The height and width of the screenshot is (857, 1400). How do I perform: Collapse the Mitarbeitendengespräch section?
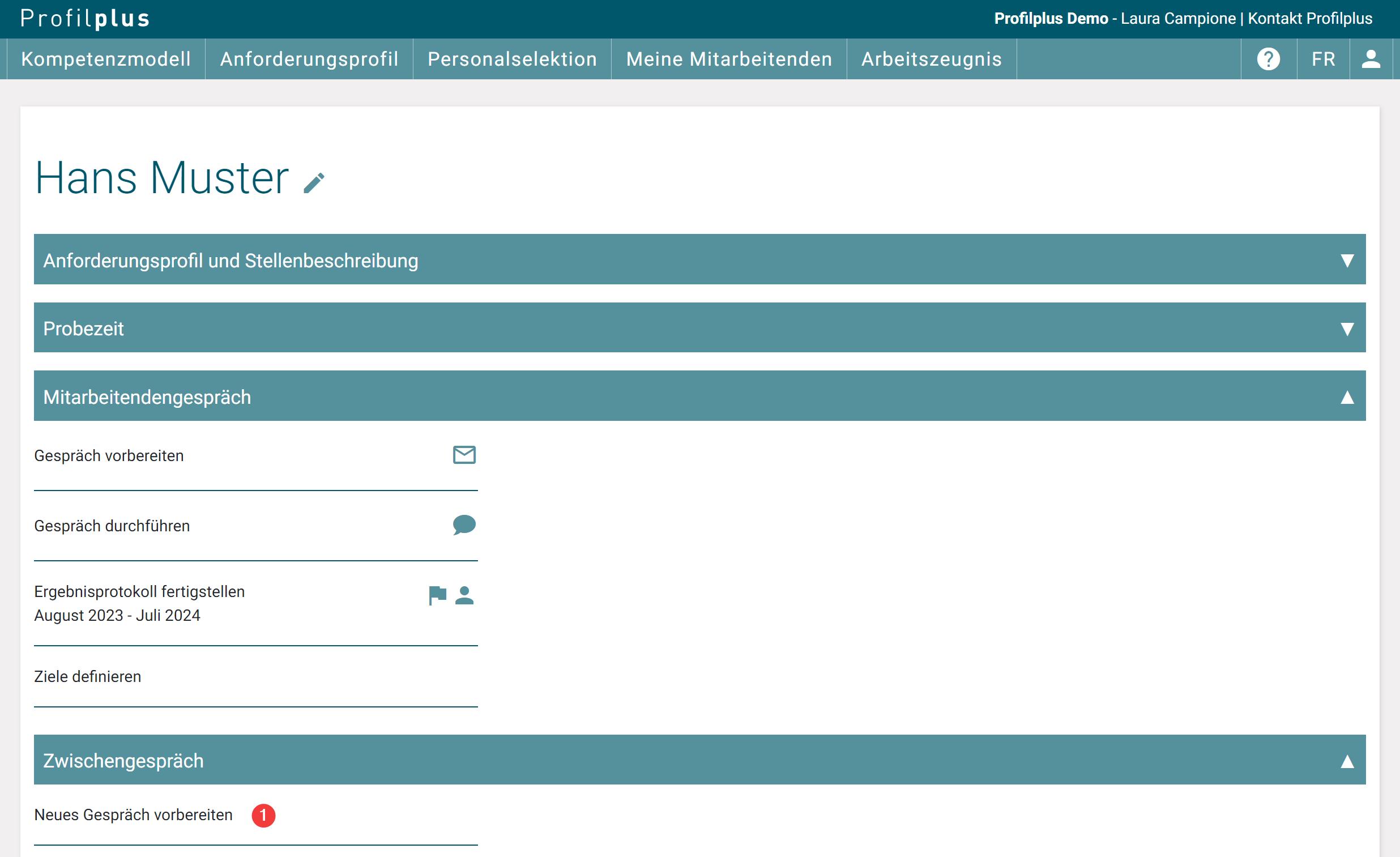[x=1347, y=396]
